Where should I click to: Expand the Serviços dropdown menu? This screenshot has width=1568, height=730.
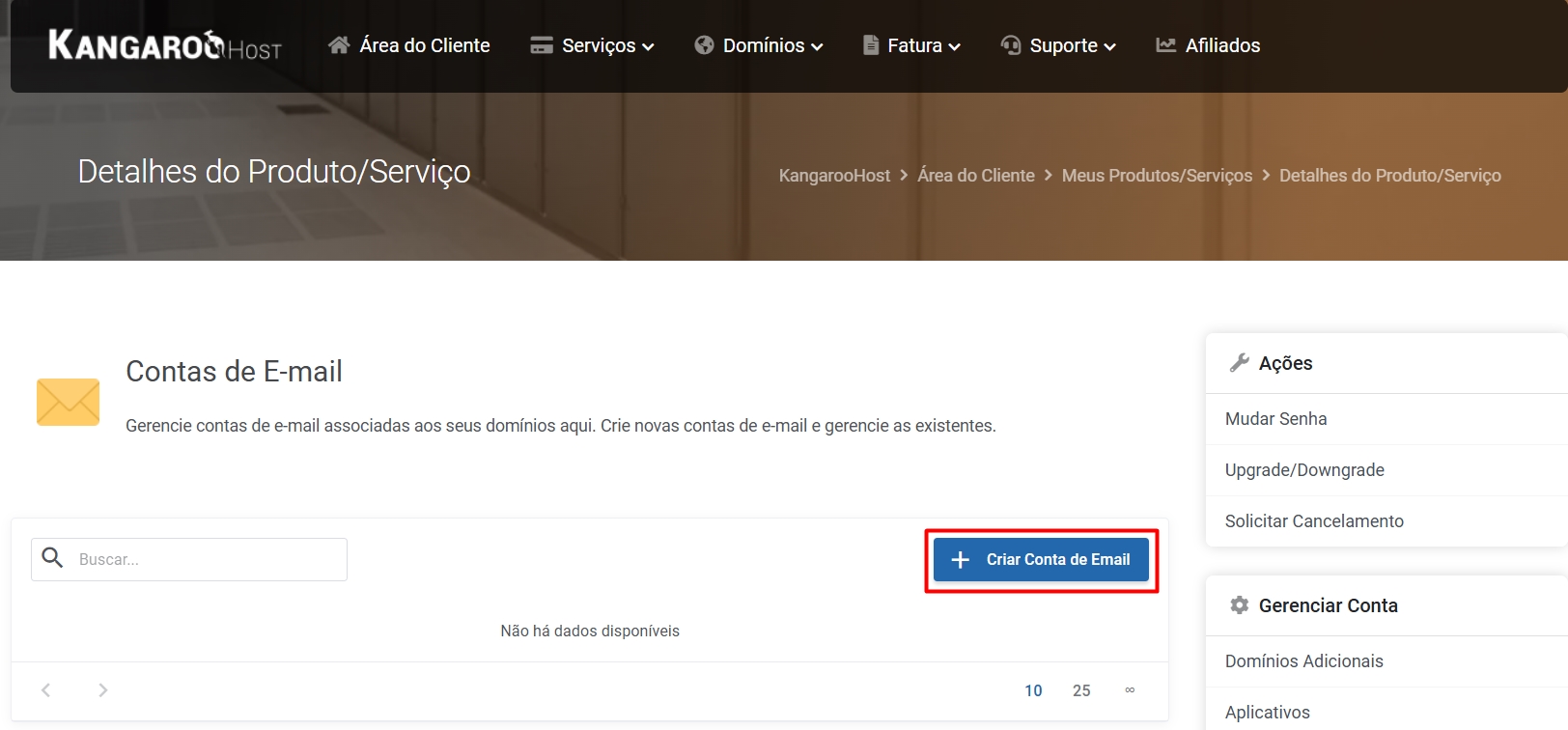pyautogui.click(x=592, y=45)
